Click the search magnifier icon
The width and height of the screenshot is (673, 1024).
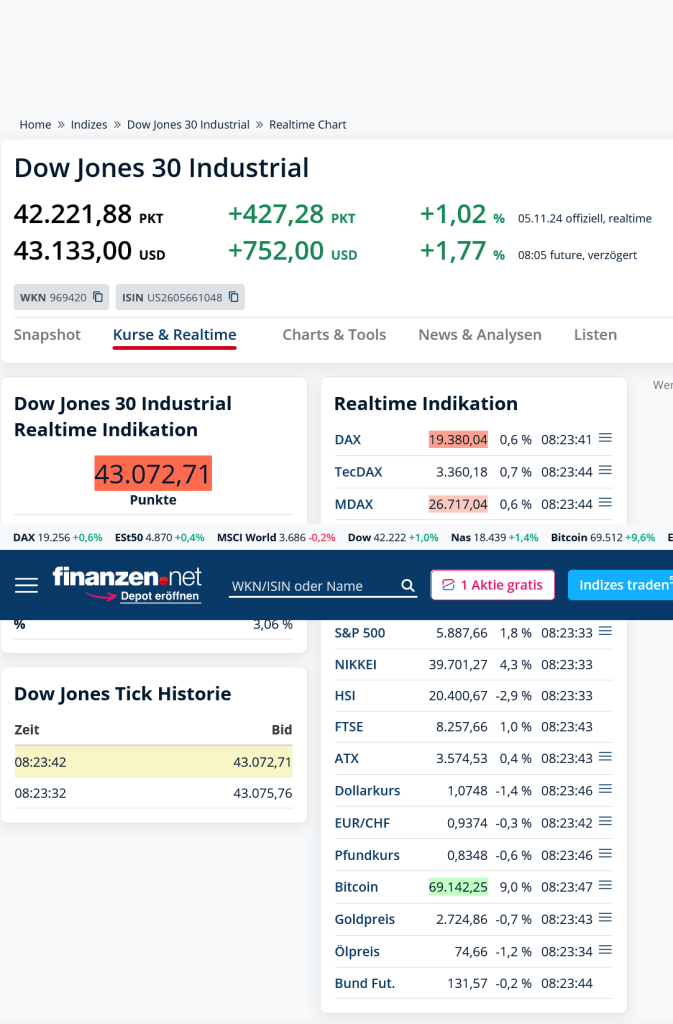(408, 585)
